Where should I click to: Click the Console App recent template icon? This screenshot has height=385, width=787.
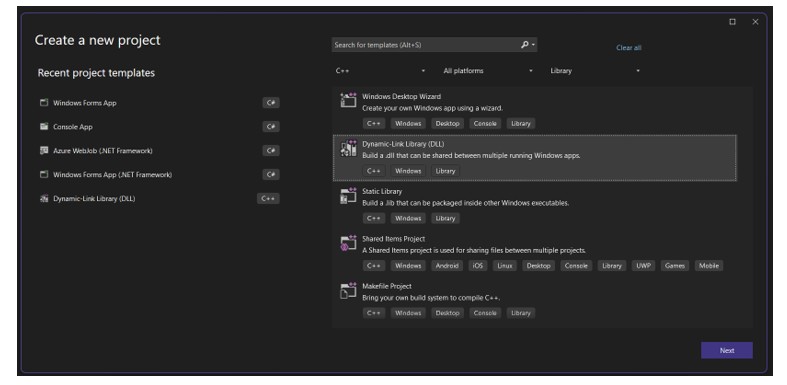(44, 126)
